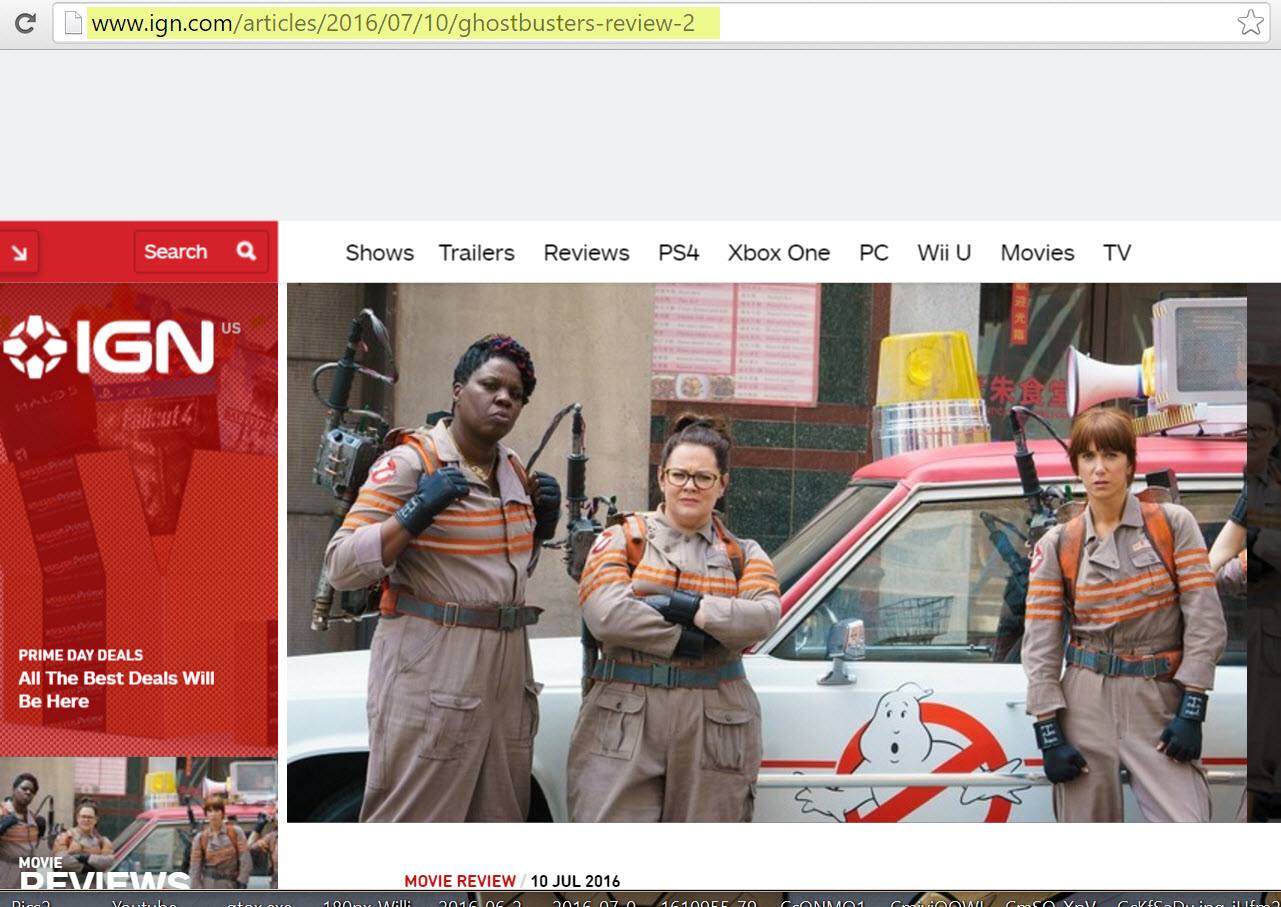Go to the Reviews section
This screenshot has height=907, width=1281.
click(x=587, y=253)
